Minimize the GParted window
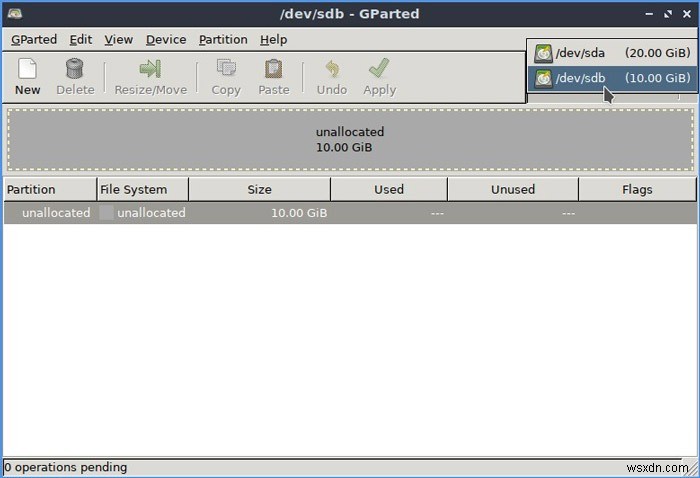The height and width of the screenshot is (478, 700). click(x=649, y=14)
